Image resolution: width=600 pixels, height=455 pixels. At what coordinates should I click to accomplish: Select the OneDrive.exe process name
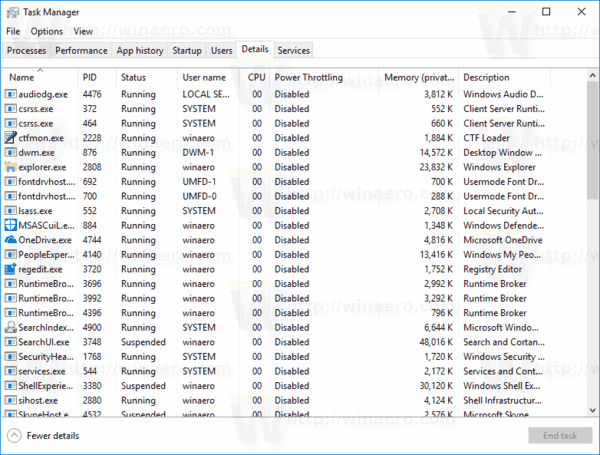45,240
